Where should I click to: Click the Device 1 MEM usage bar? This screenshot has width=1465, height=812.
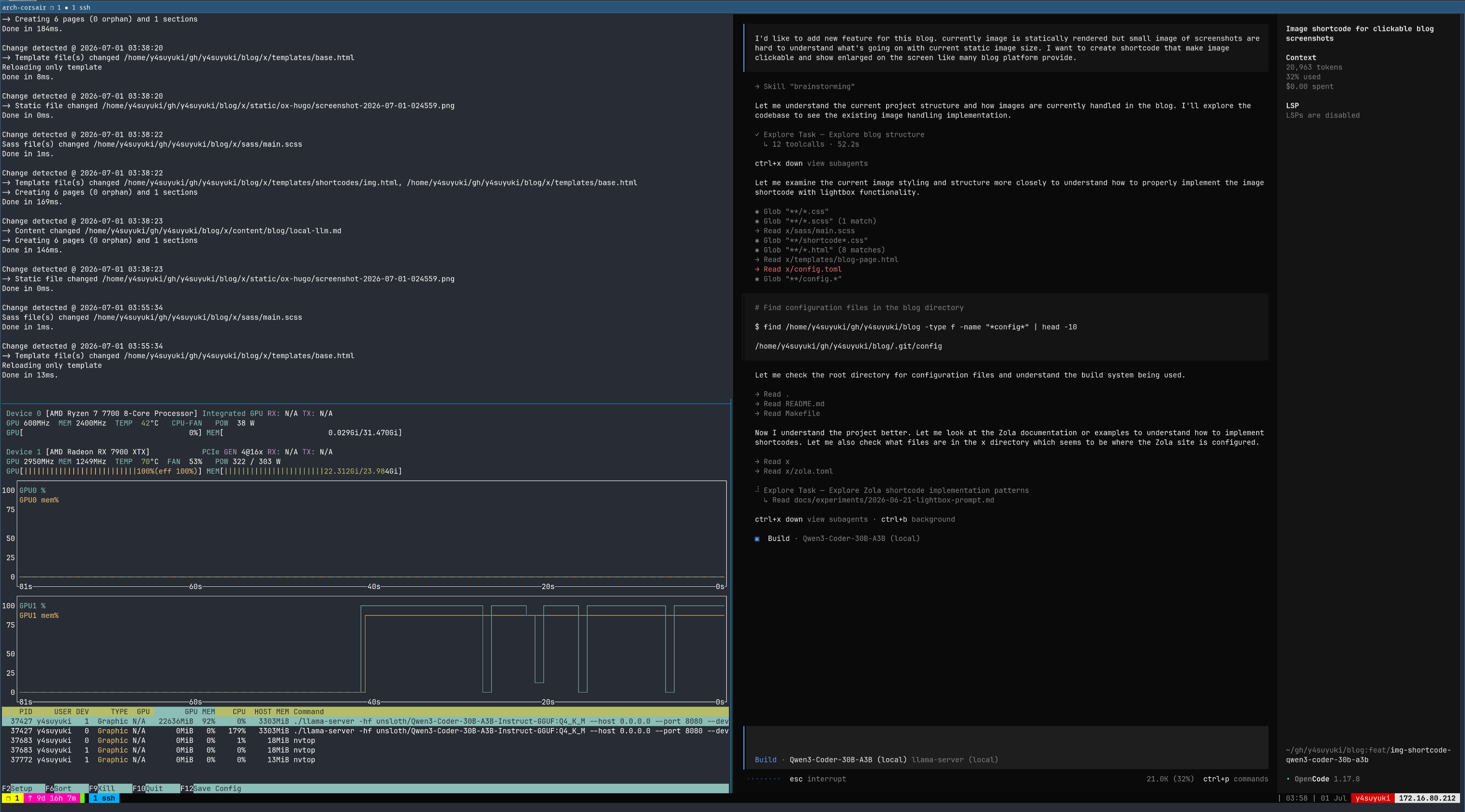304,471
